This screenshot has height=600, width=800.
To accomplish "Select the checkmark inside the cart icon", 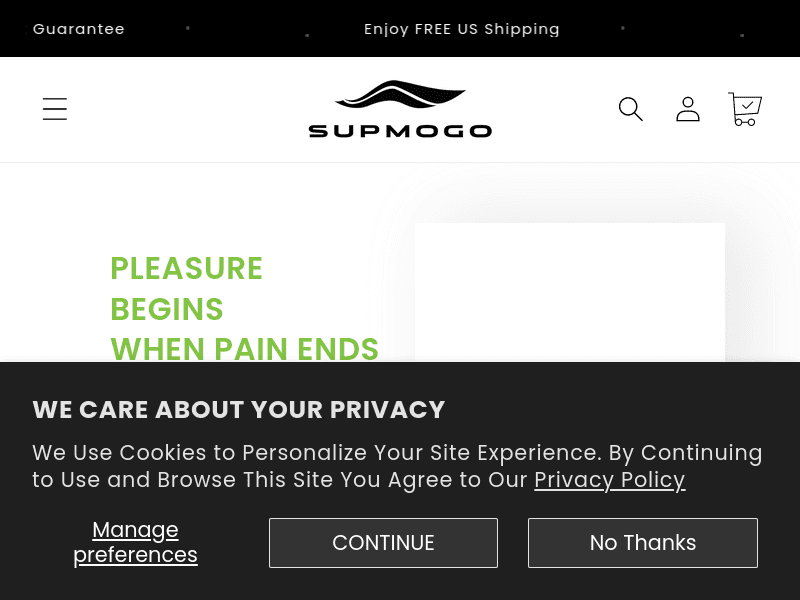I will [x=748, y=103].
